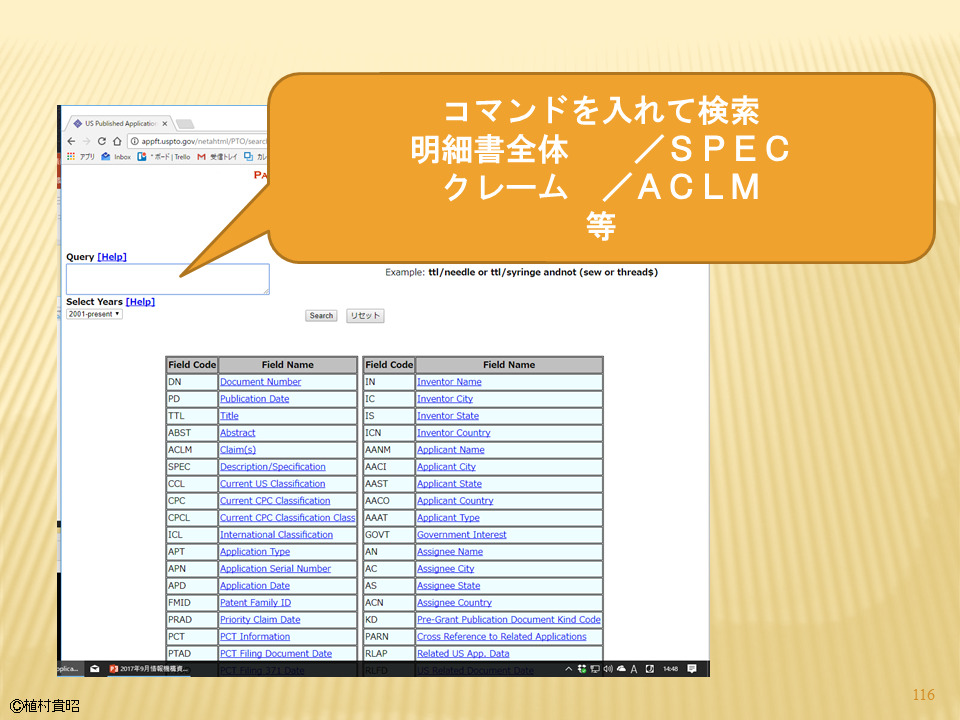This screenshot has height=720, width=960.
Task: Open the Inventor Country link
Action: point(454,433)
